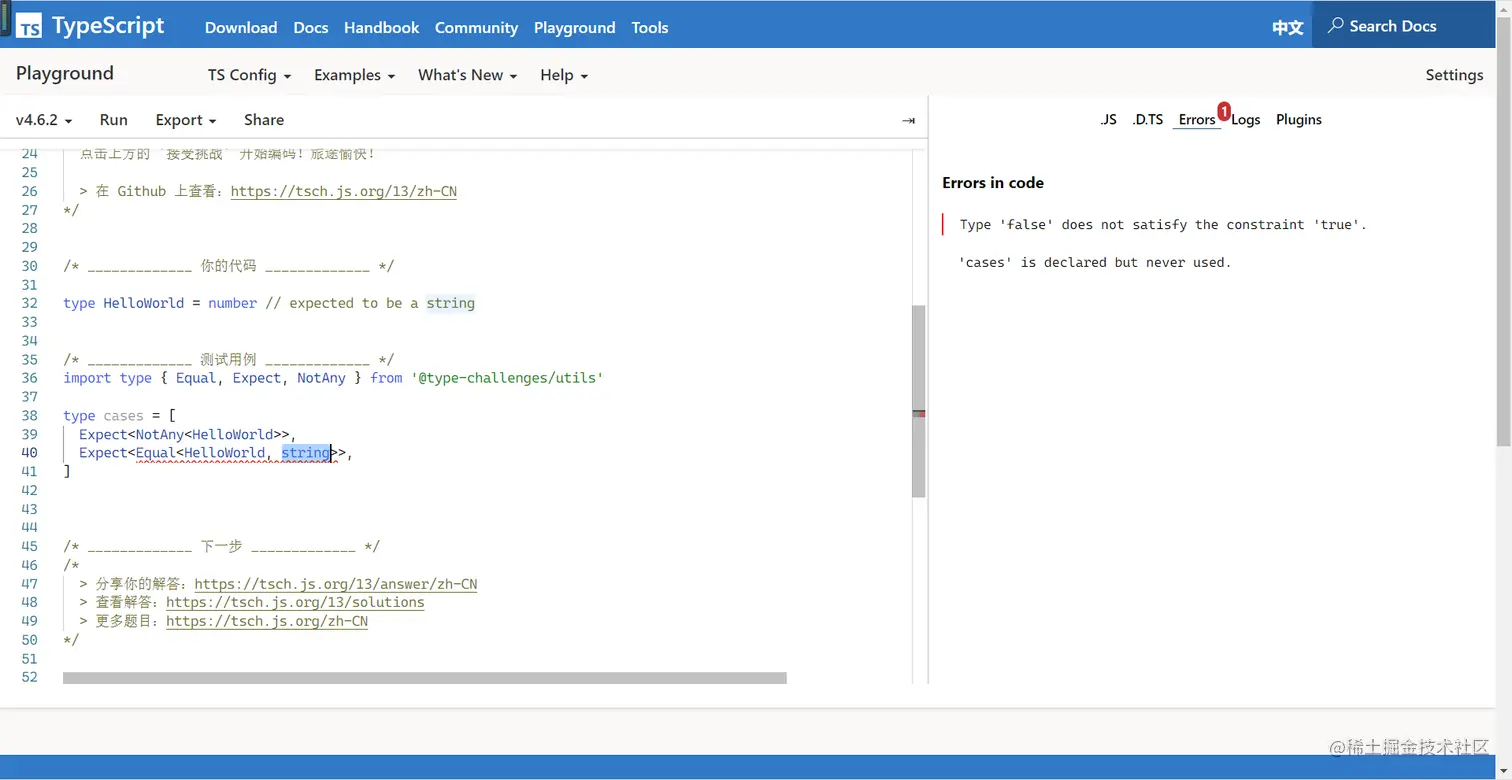Open the v4.6.2 version selector
The height and width of the screenshot is (780, 1512).
tap(44, 120)
